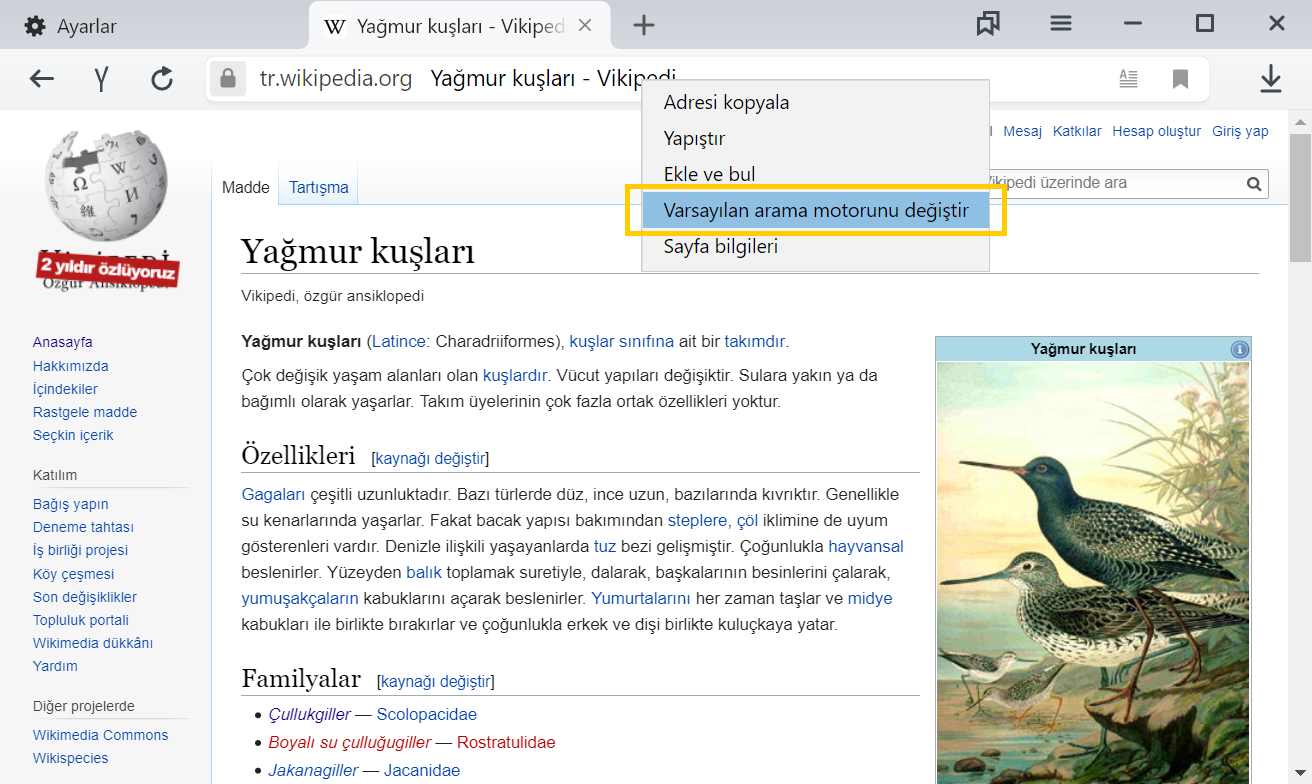Image resolution: width=1312 pixels, height=784 pixels.
Task: Bookmark this page using bookmark icon
Action: tap(1180, 79)
